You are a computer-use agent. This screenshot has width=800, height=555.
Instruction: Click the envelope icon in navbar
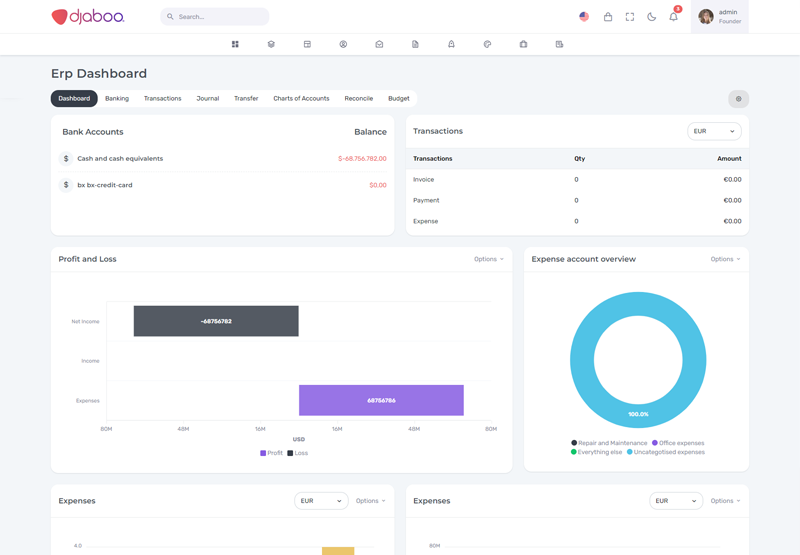379,44
